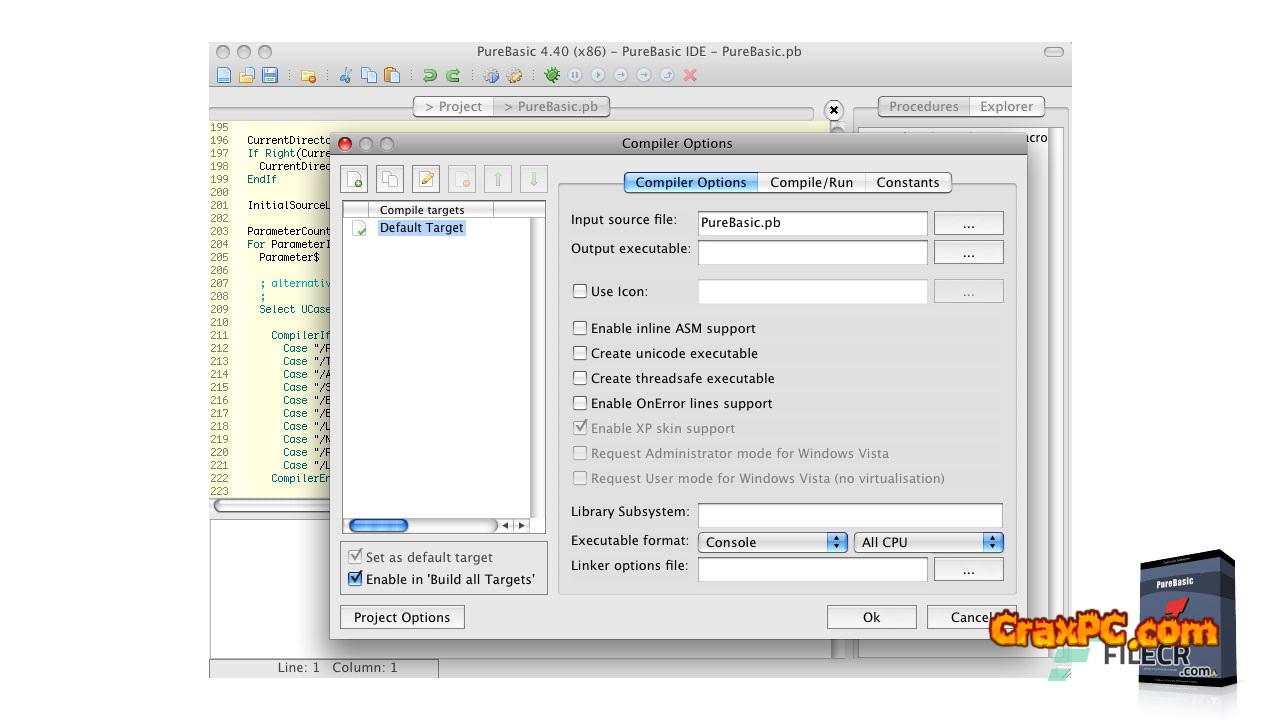This screenshot has width=1280, height=720.
Task: Open the Constants tab
Action: [907, 182]
